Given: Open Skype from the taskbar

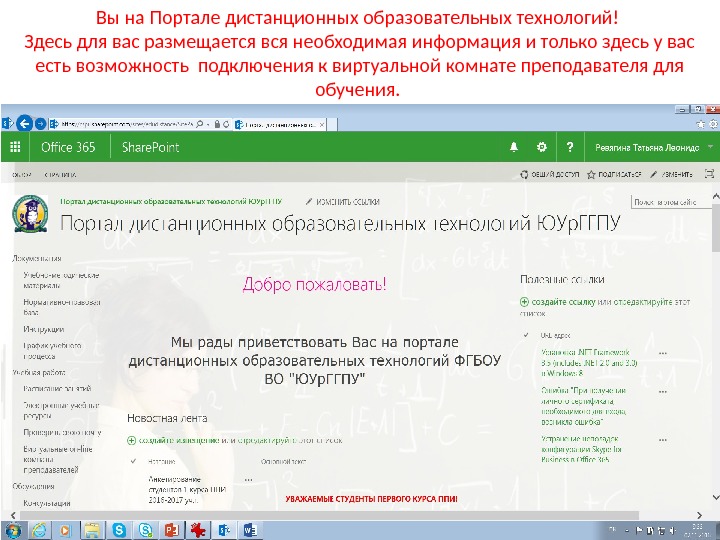Looking at the screenshot, I should click(x=119, y=531).
